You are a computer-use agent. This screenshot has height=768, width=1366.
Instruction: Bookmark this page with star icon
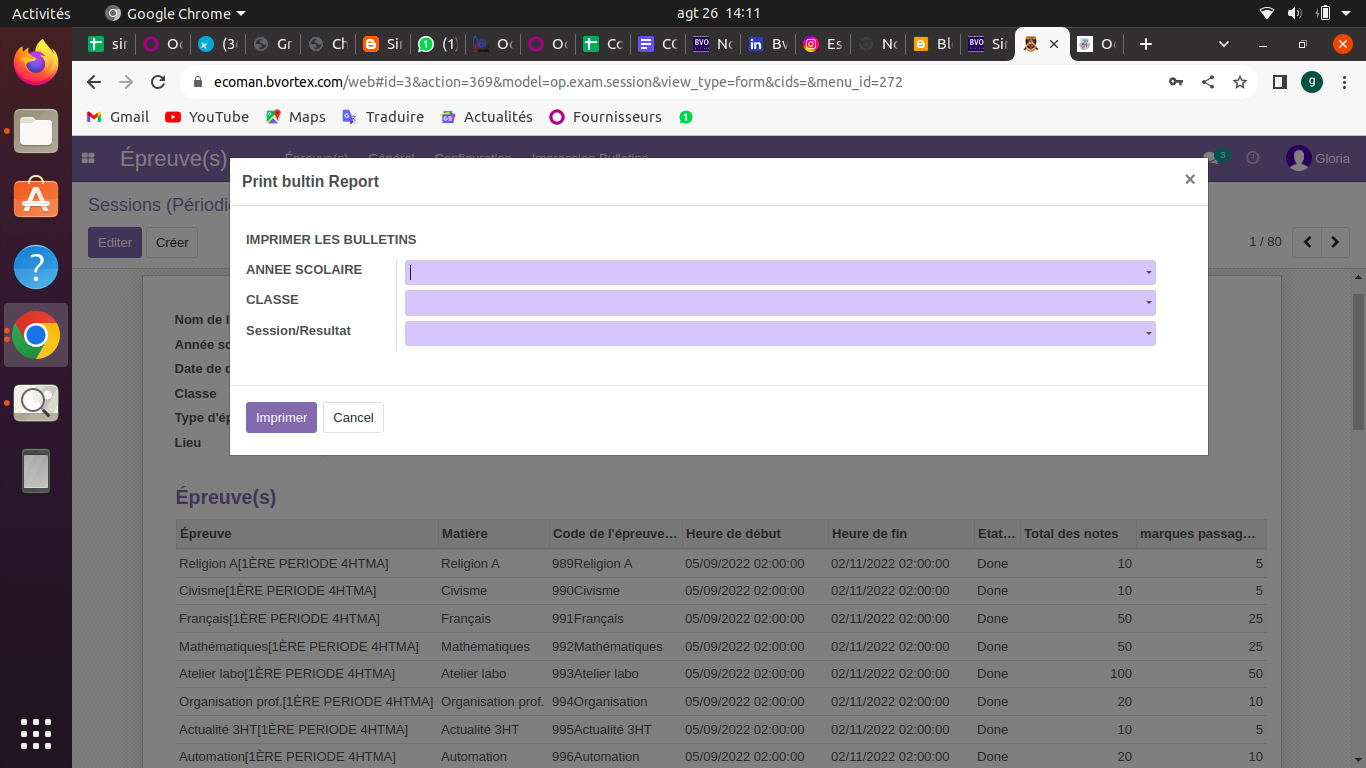pyautogui.click(x=1240, y=82)
